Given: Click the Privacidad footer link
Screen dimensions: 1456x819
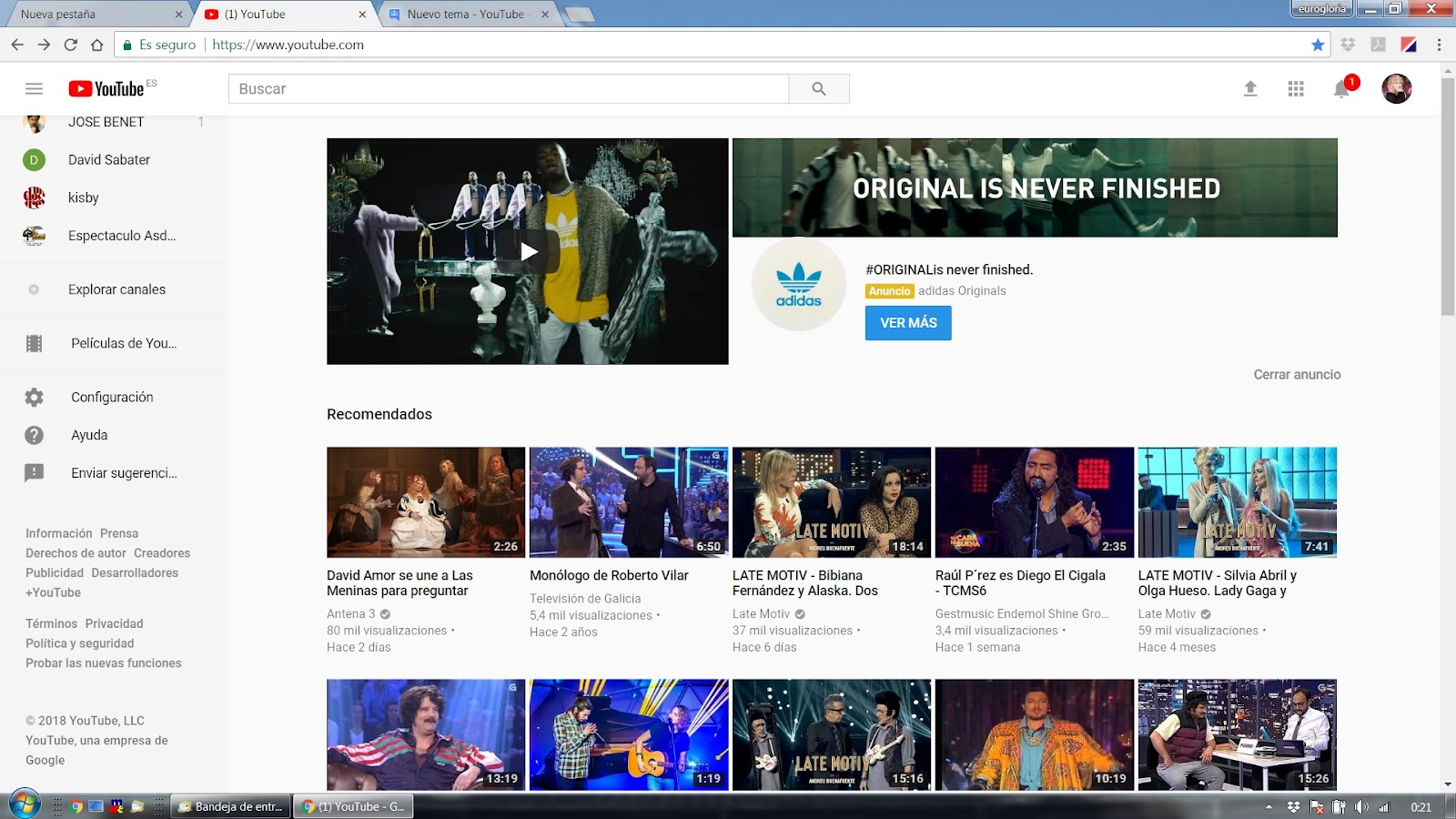Looking at the screenshot, I should [x=114, y=623].
